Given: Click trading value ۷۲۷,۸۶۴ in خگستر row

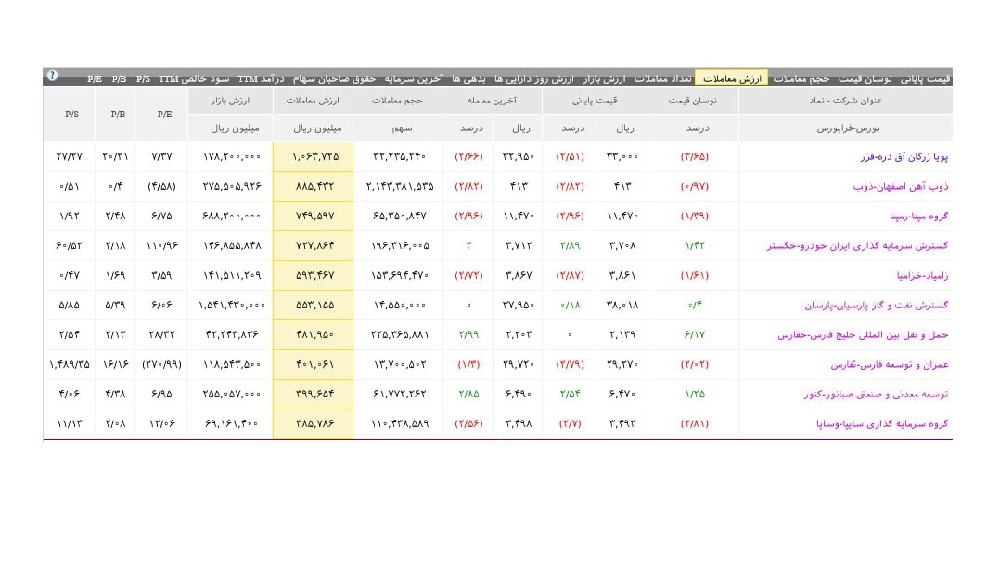Looking at the screenshot, I should 315,245.
